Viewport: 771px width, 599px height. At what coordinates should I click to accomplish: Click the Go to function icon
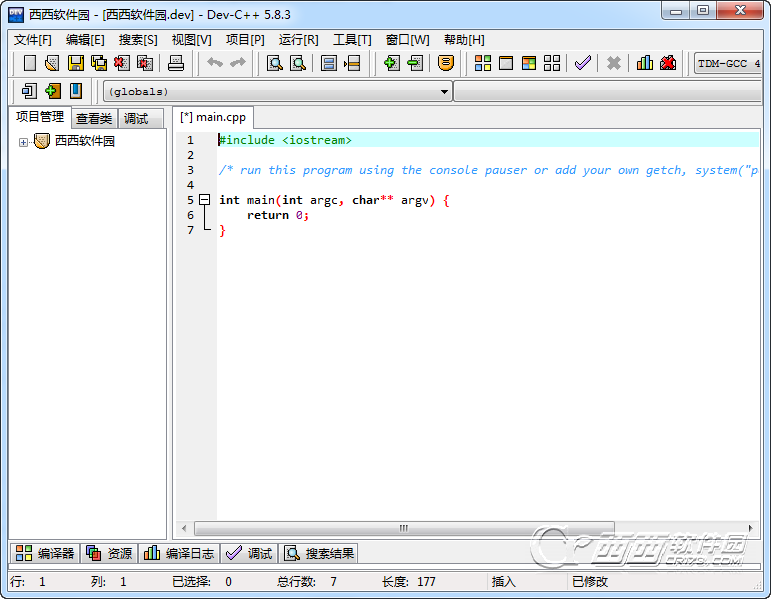point(328,63)
